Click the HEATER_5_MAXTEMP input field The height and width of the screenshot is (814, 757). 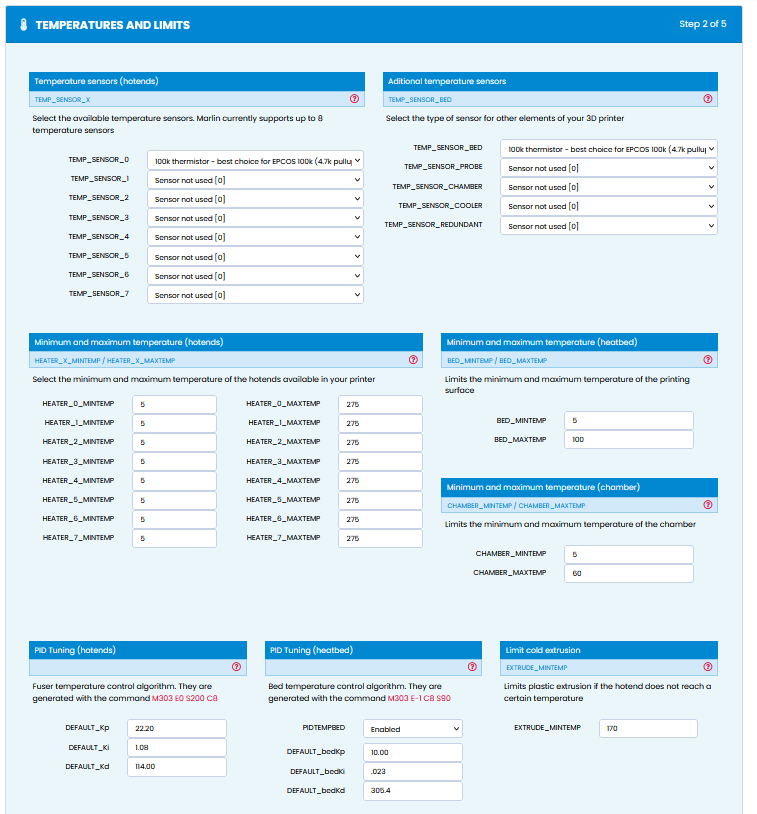coord(381,500)
